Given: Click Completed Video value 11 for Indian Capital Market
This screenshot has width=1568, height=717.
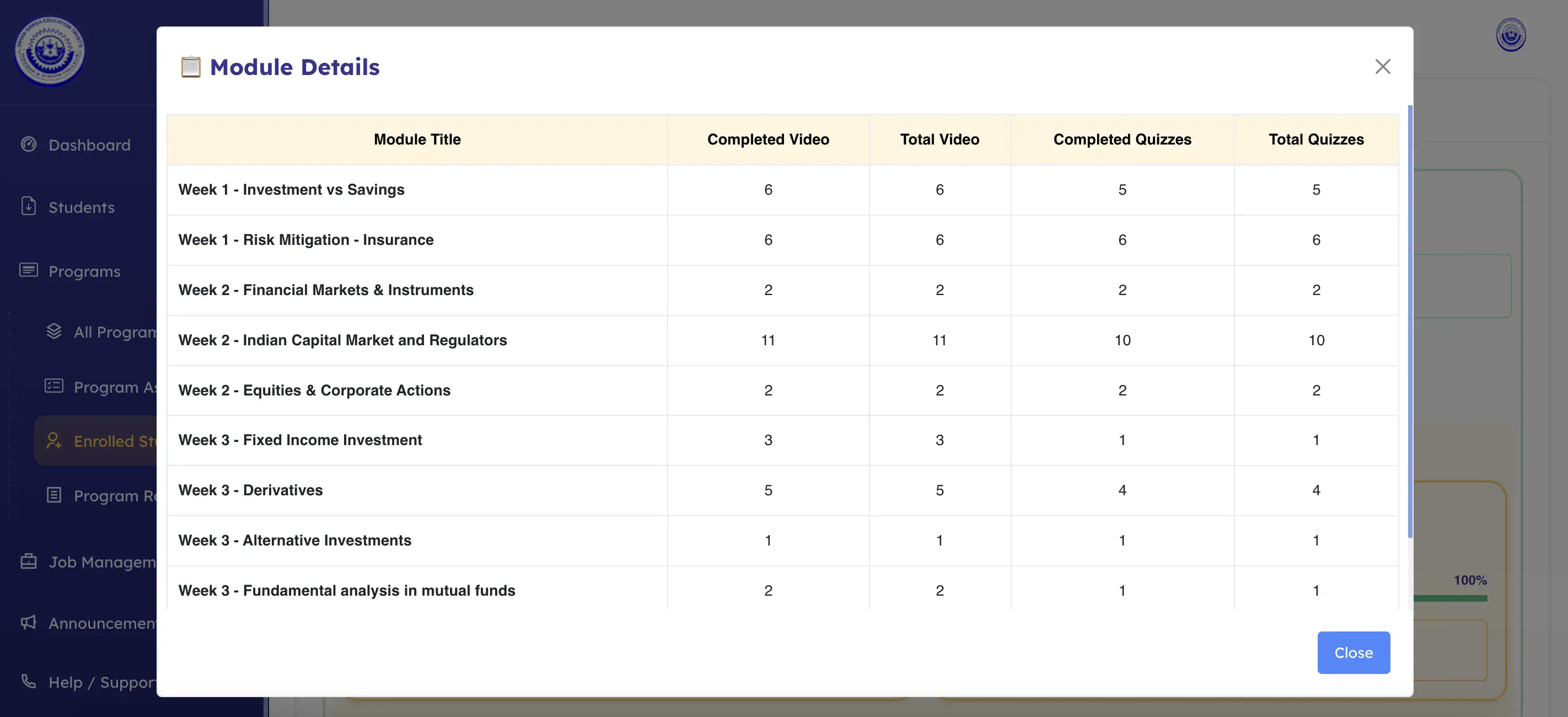Looking at the screenshot, I should 767,340.
